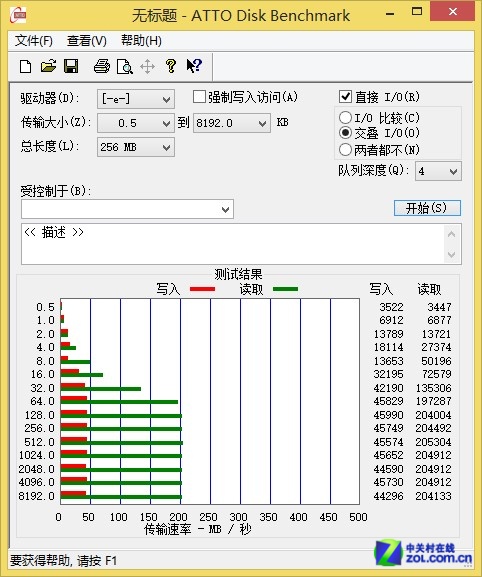Click the description scrollbar up arrow
Viewport: 482px width, 577px height.
pos(452,234)
